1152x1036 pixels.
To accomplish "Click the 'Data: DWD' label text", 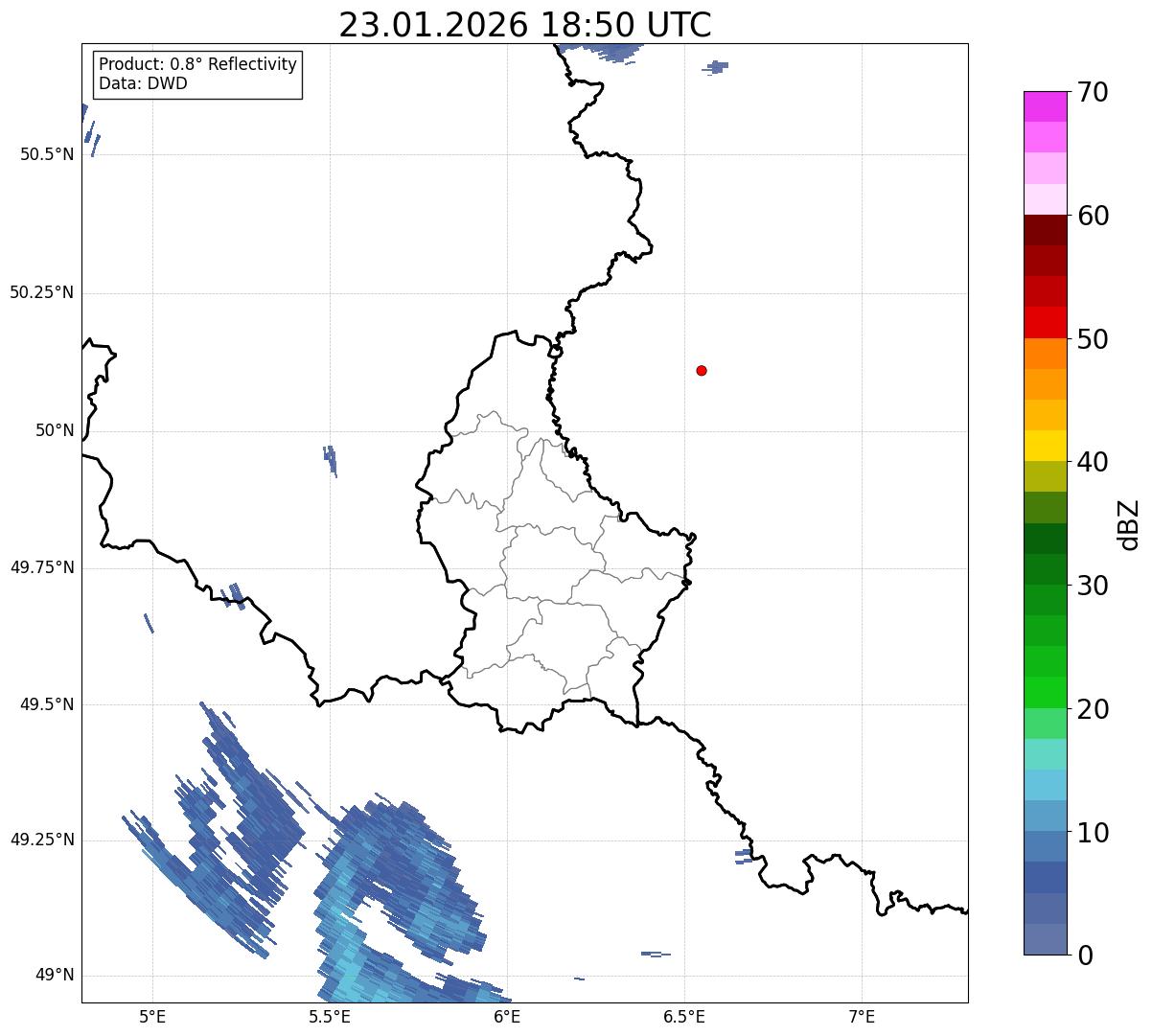I will (143, 83).
